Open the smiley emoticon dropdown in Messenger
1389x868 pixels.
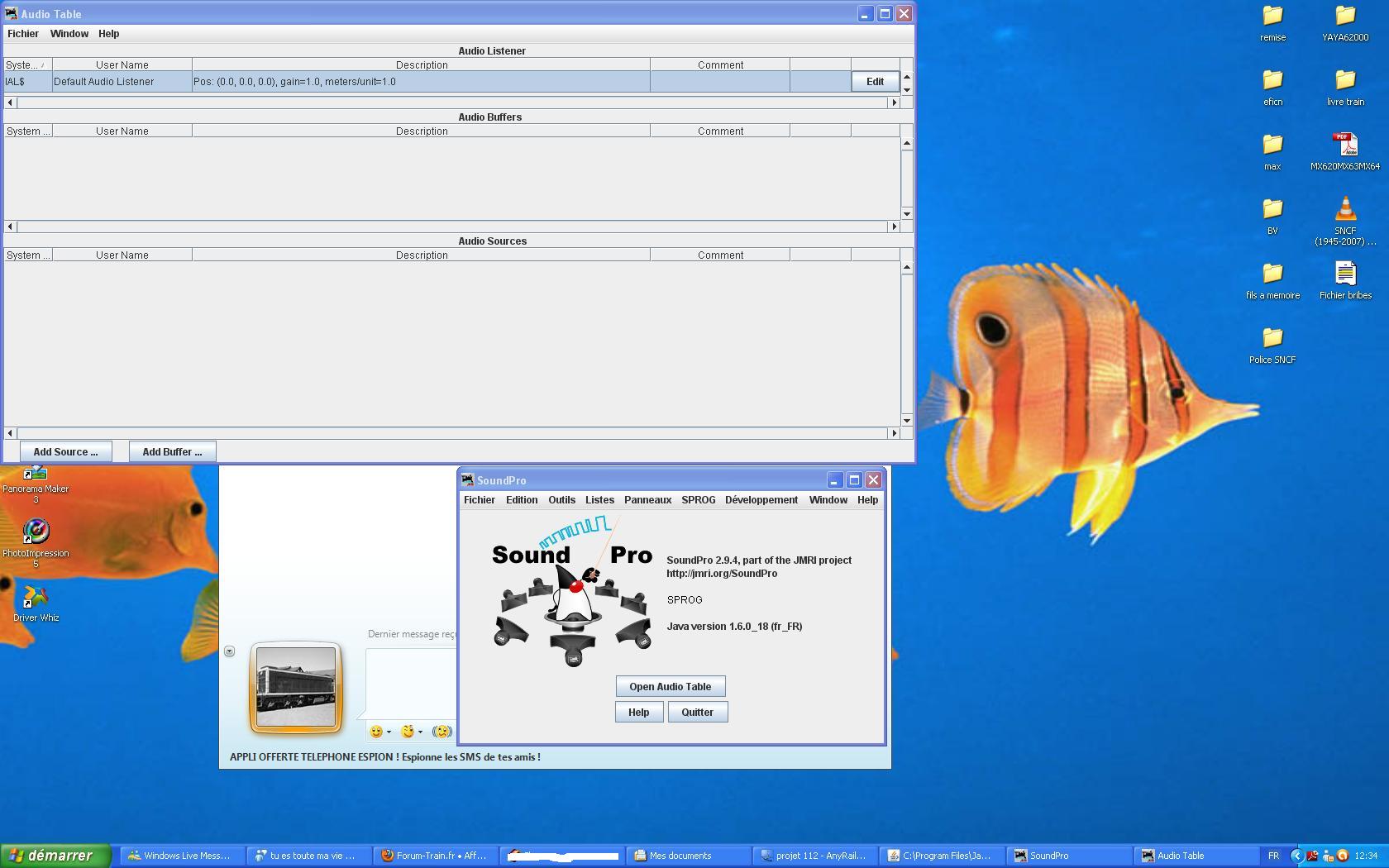coord(380,732)
